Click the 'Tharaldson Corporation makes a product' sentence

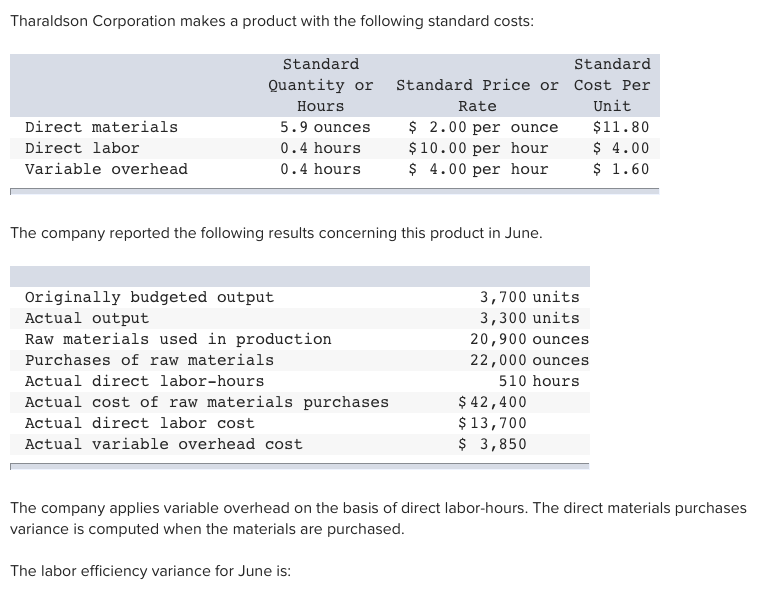(272, 21)
